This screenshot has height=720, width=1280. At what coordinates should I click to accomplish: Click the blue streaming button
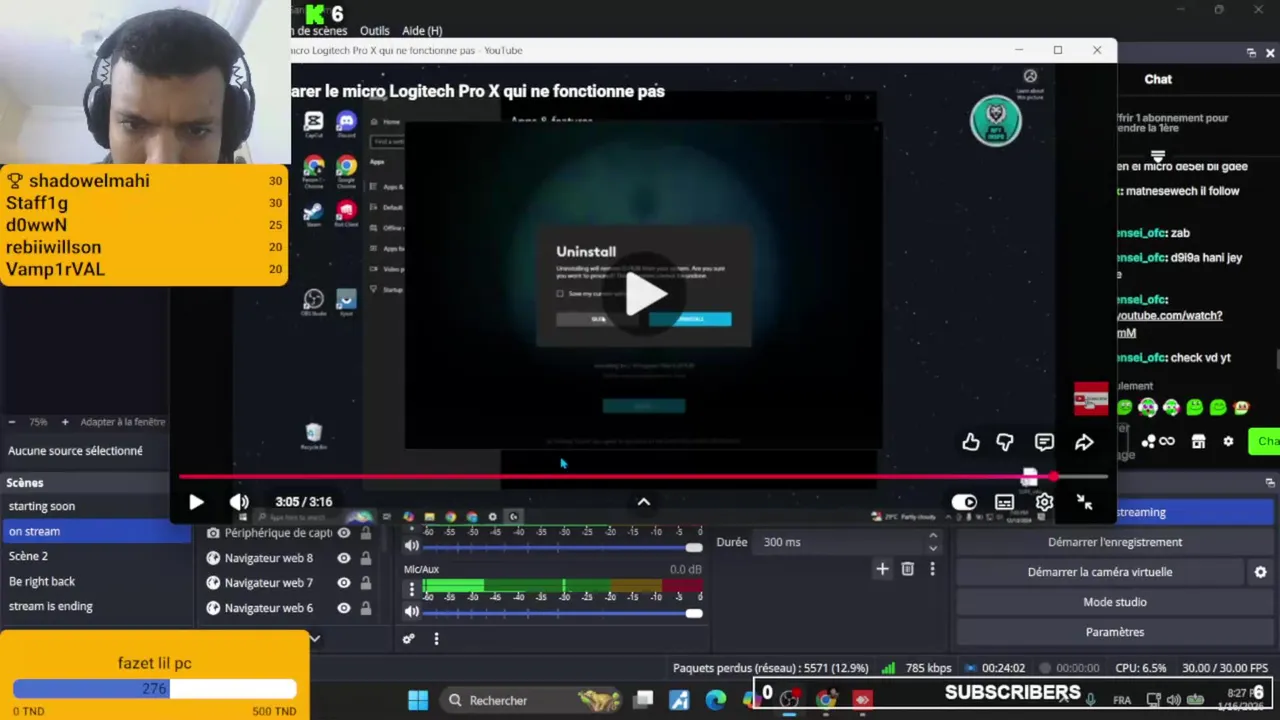(1193, 512)
